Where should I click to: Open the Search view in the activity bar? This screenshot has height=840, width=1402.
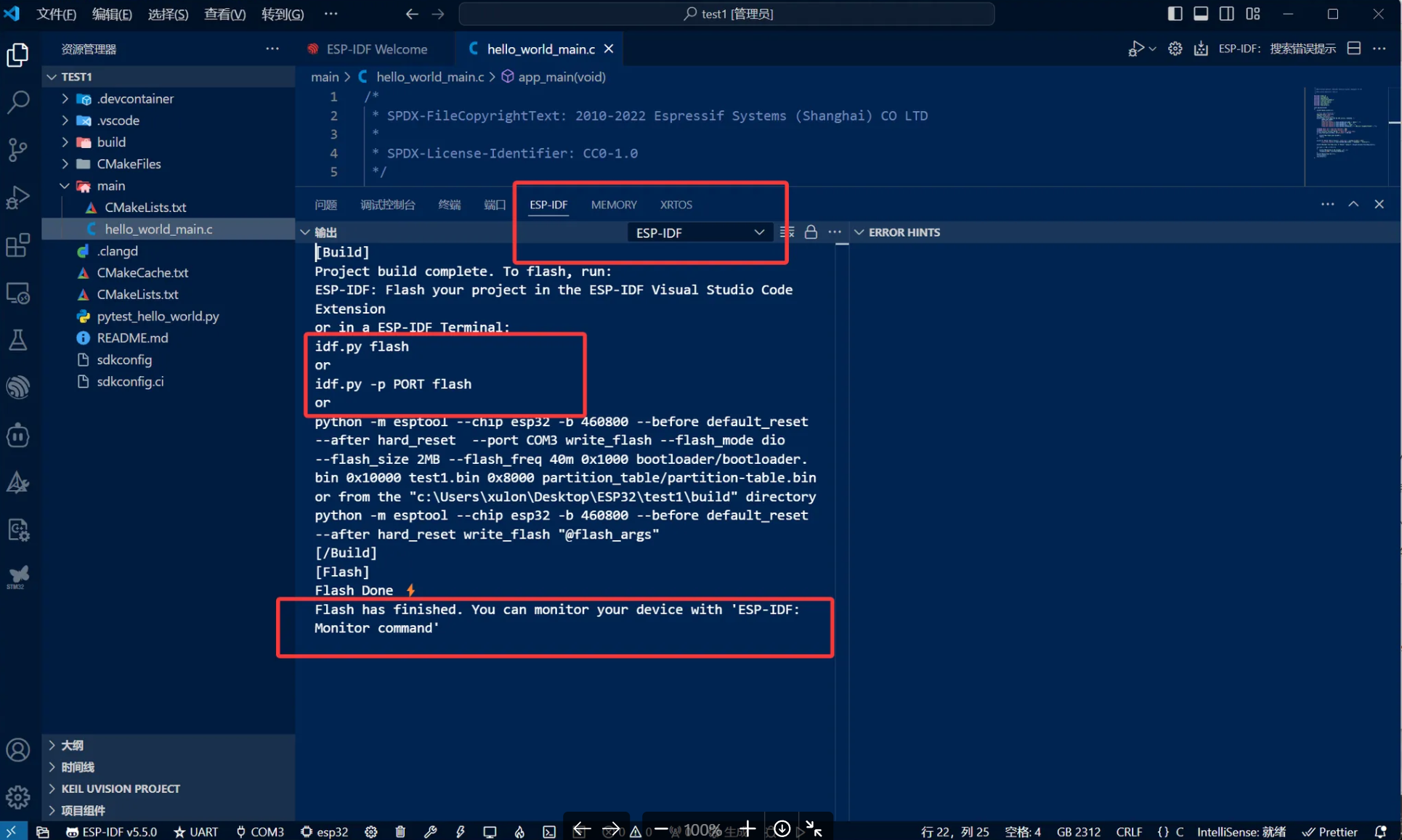(x=17, y=102)
